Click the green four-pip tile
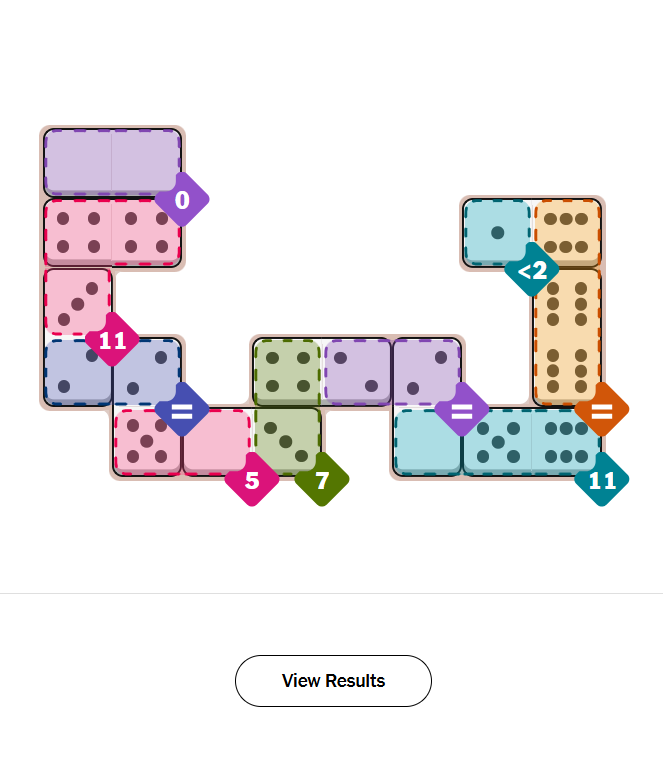Screen dimensions: 663x782 [287, 372]
